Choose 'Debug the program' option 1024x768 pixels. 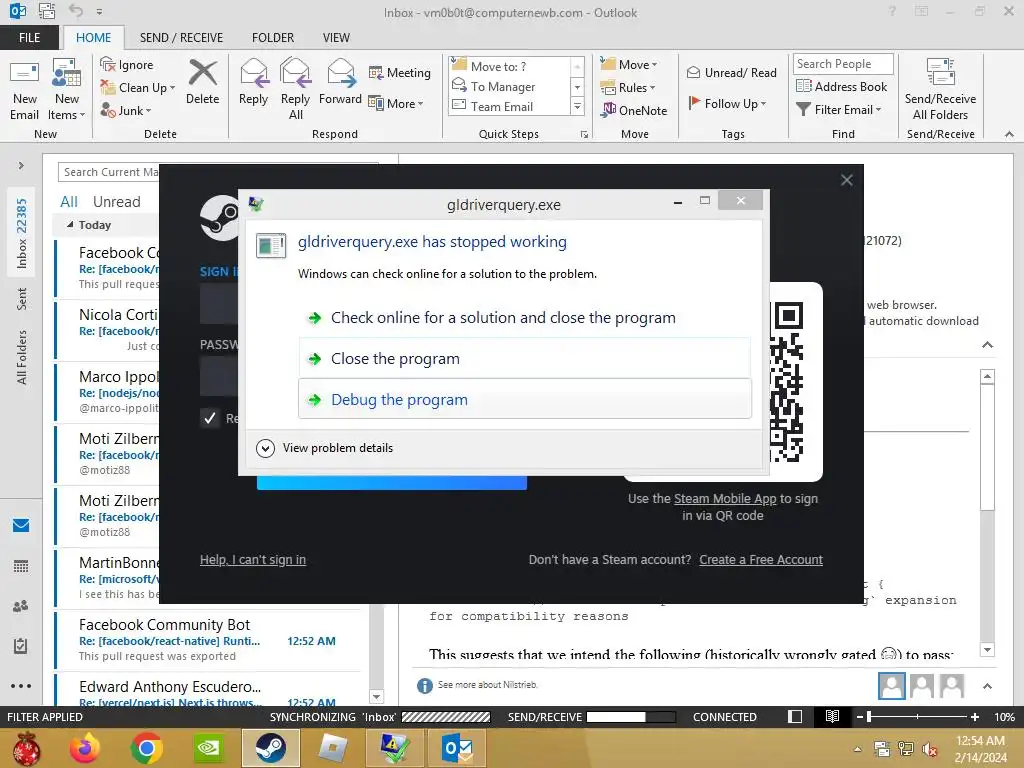coord(524,399)
